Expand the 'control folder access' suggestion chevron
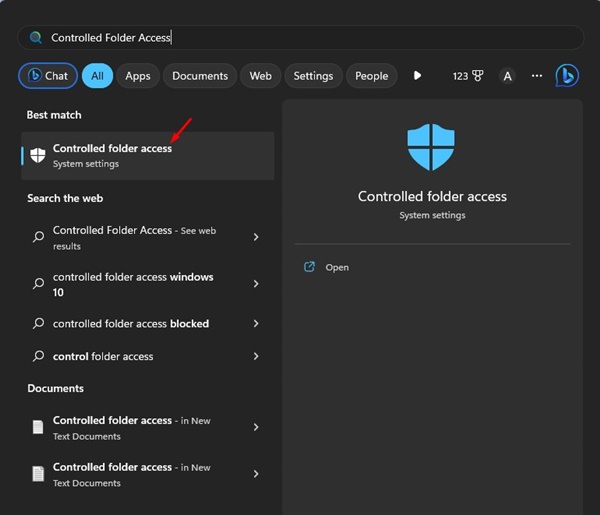Image resolution: width=600 pixels, height=515 pixels. pyautogui.click(x=256, y=356)
